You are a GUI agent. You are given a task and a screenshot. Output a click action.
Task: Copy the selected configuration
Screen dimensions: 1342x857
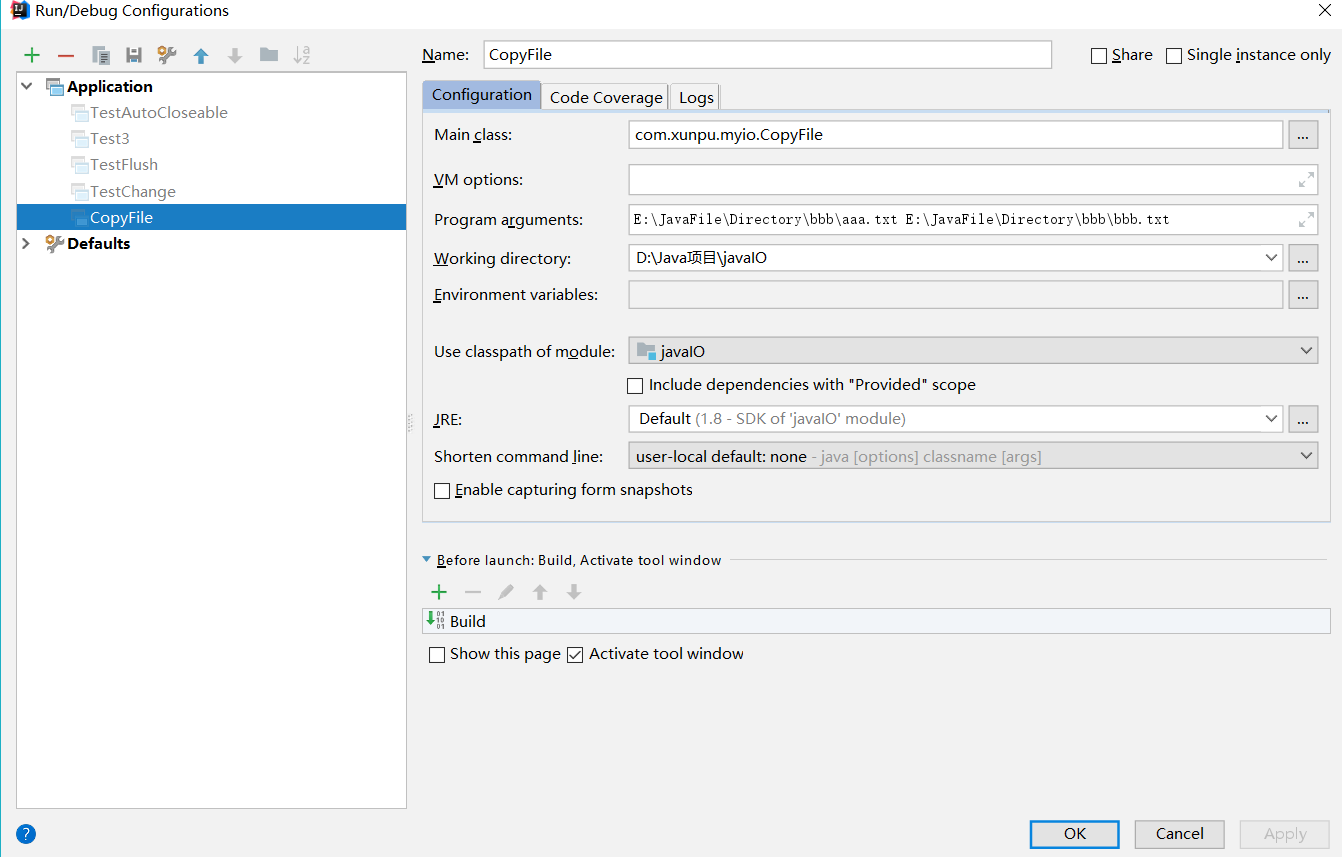100,55
